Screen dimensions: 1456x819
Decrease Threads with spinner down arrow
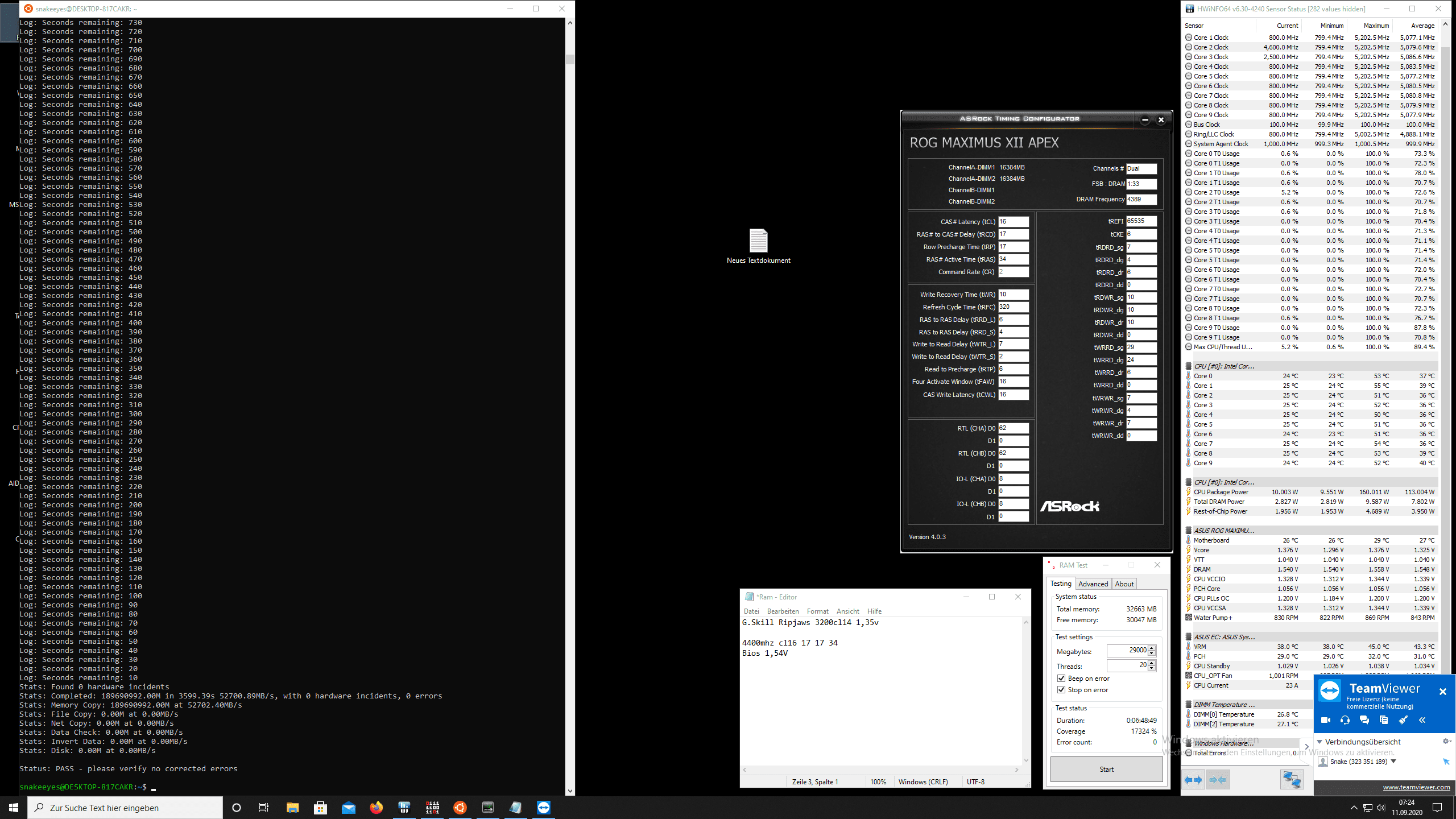click(1152, 668)
